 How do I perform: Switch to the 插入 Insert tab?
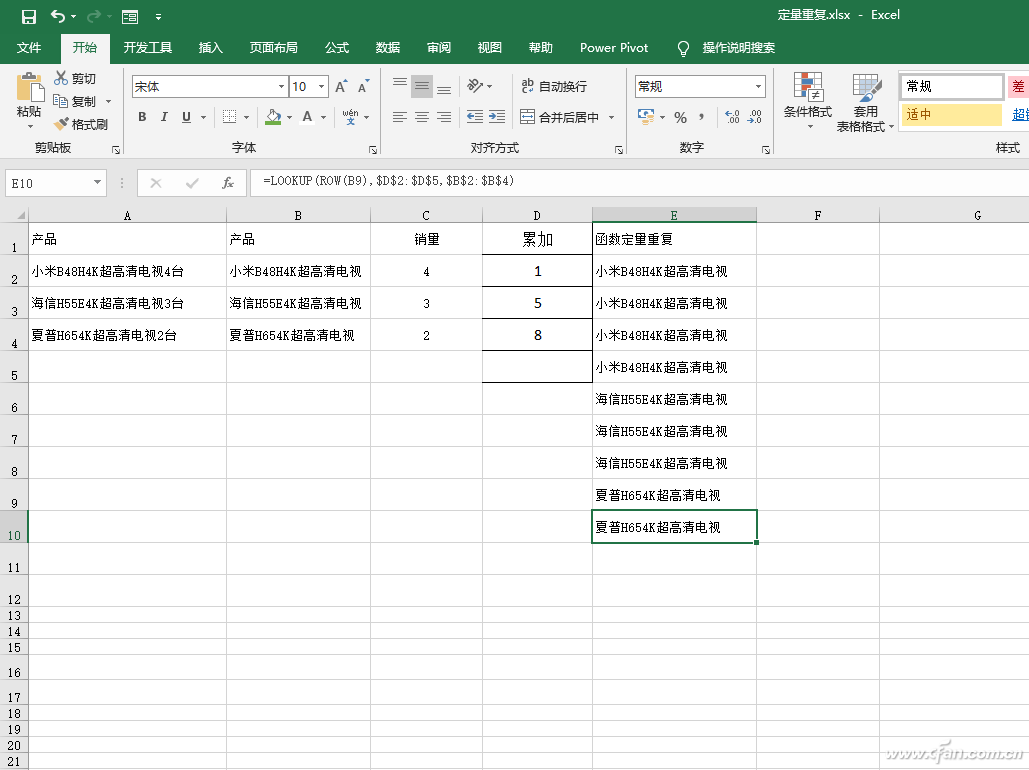click(x=211, y=47)
